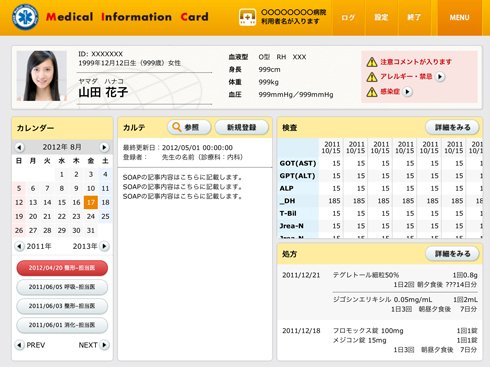The image size is (490, 367).
Task: Click the hospital icon beside the hospital name
Action: [x=247, y=17]
